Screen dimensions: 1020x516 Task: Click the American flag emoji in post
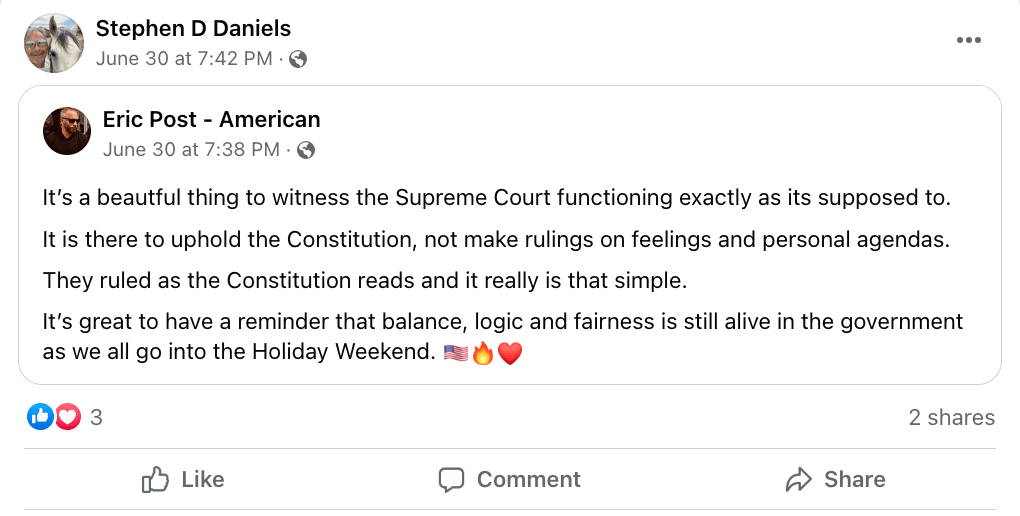point(455,353)
